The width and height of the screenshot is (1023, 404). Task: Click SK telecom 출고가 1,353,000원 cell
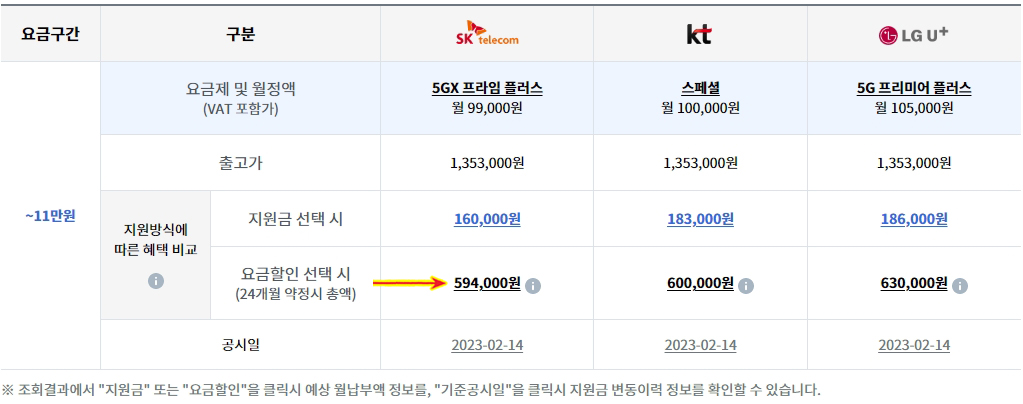(487, 163)
